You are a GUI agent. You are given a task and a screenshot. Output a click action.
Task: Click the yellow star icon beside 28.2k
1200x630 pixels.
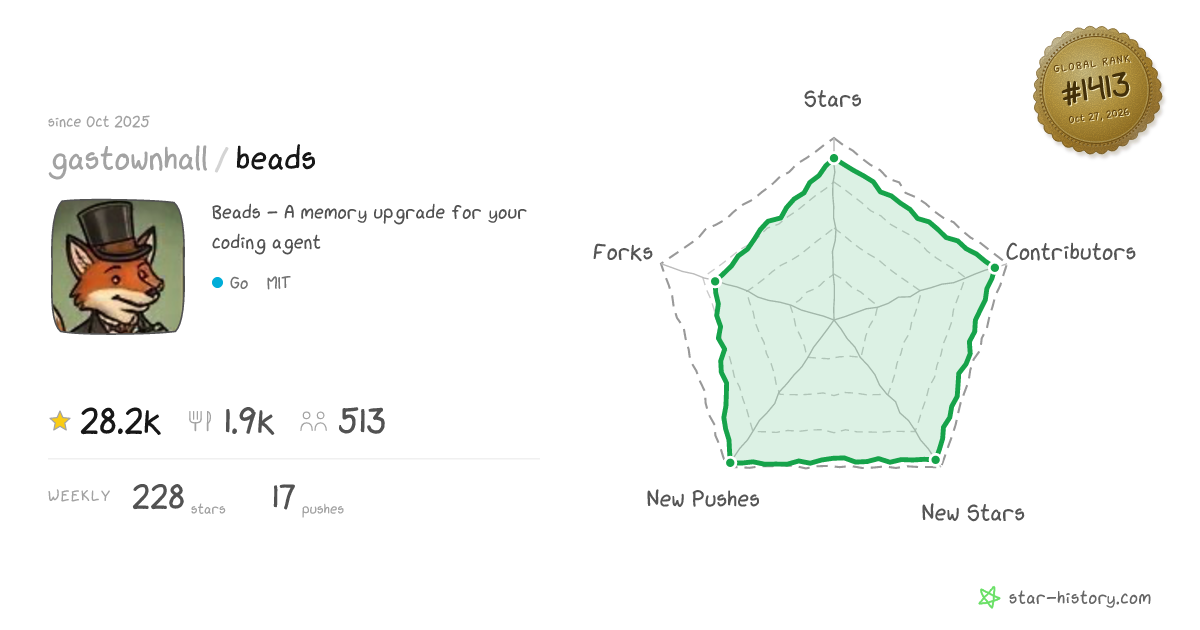click(60, 422)
